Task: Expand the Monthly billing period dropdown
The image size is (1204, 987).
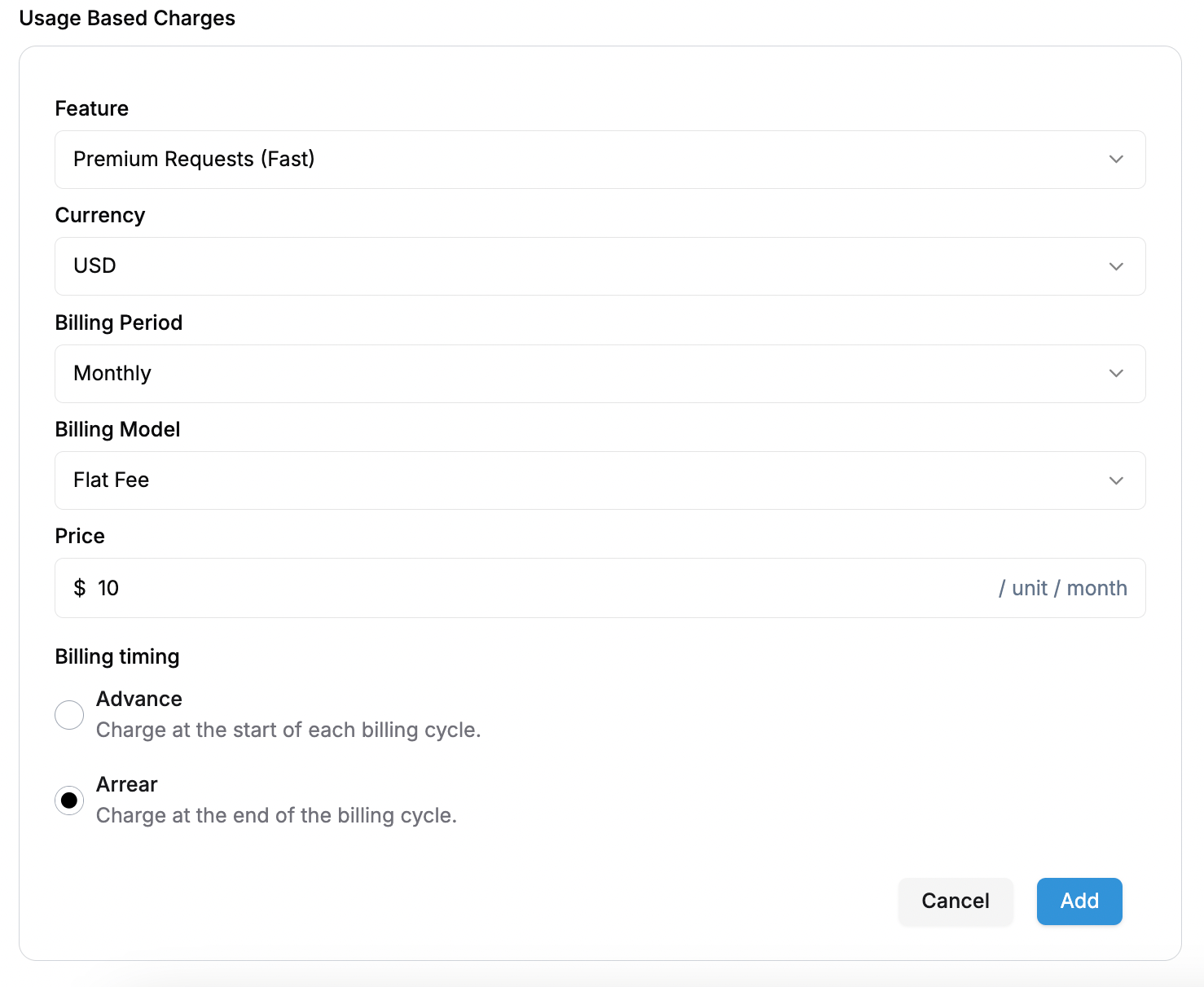Action: click(x=600, y=374)
